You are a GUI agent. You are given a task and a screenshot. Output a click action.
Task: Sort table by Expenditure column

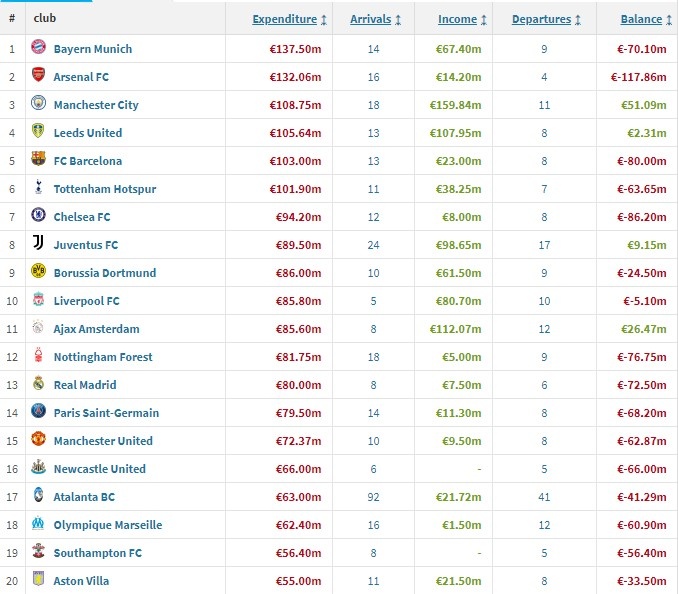click(284, 19)
